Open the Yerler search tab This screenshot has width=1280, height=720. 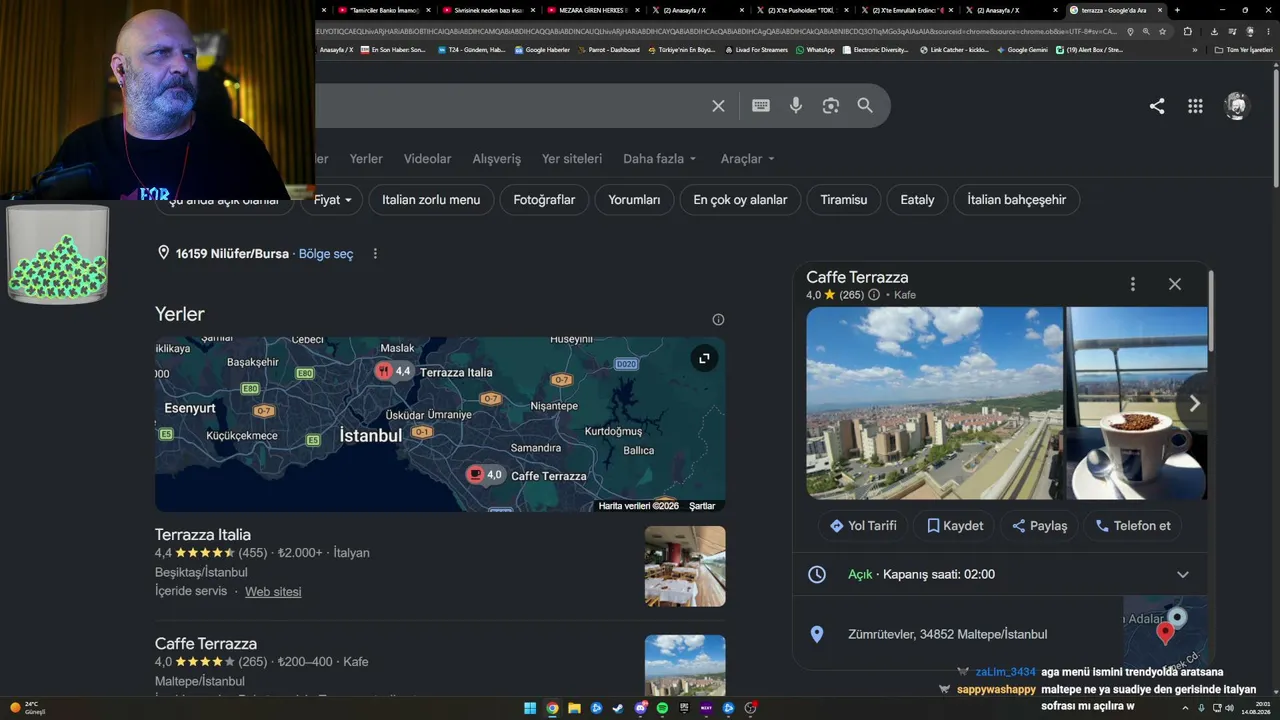[x=366, y=159]
